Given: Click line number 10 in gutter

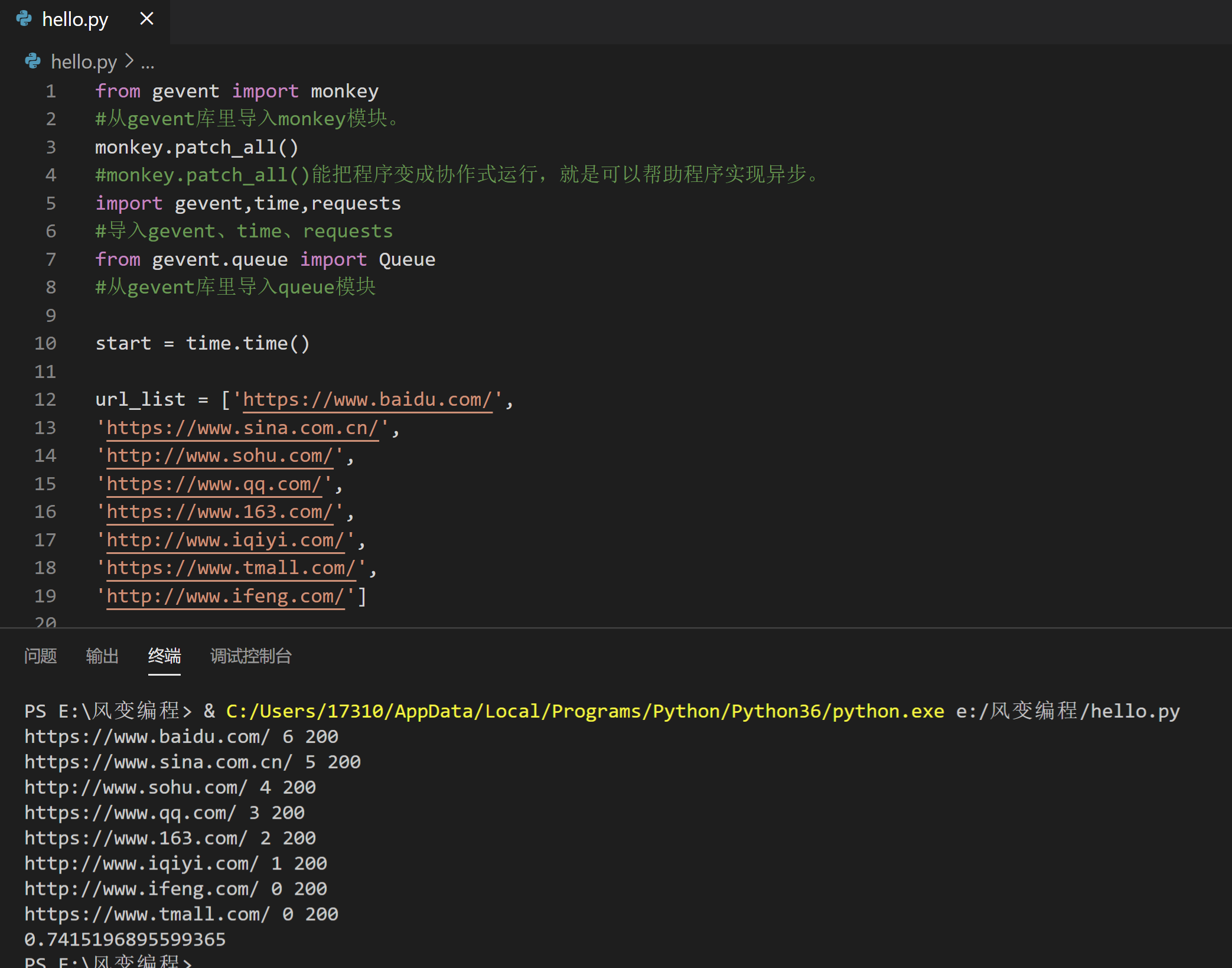Looking at the screenshot, I should click(45, 343).
